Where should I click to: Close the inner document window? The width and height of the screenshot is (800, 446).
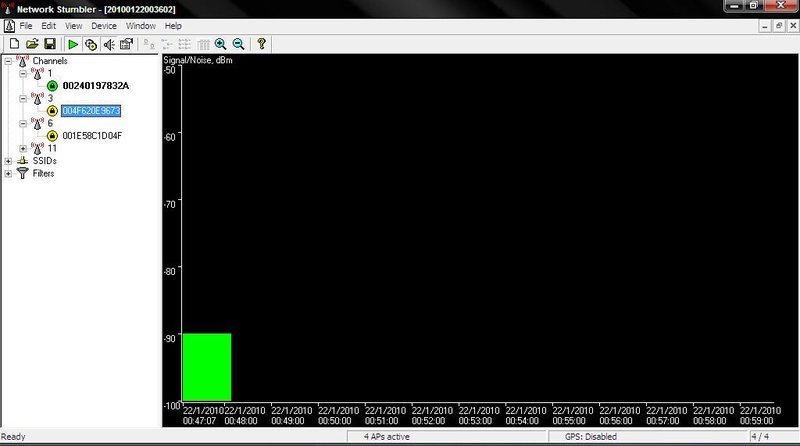pos(793,26)
